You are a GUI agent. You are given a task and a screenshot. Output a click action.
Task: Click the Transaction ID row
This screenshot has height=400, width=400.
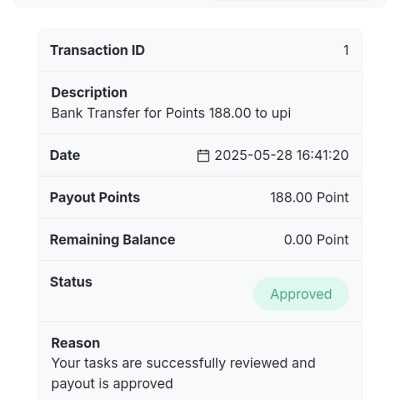tap(200, 50)
